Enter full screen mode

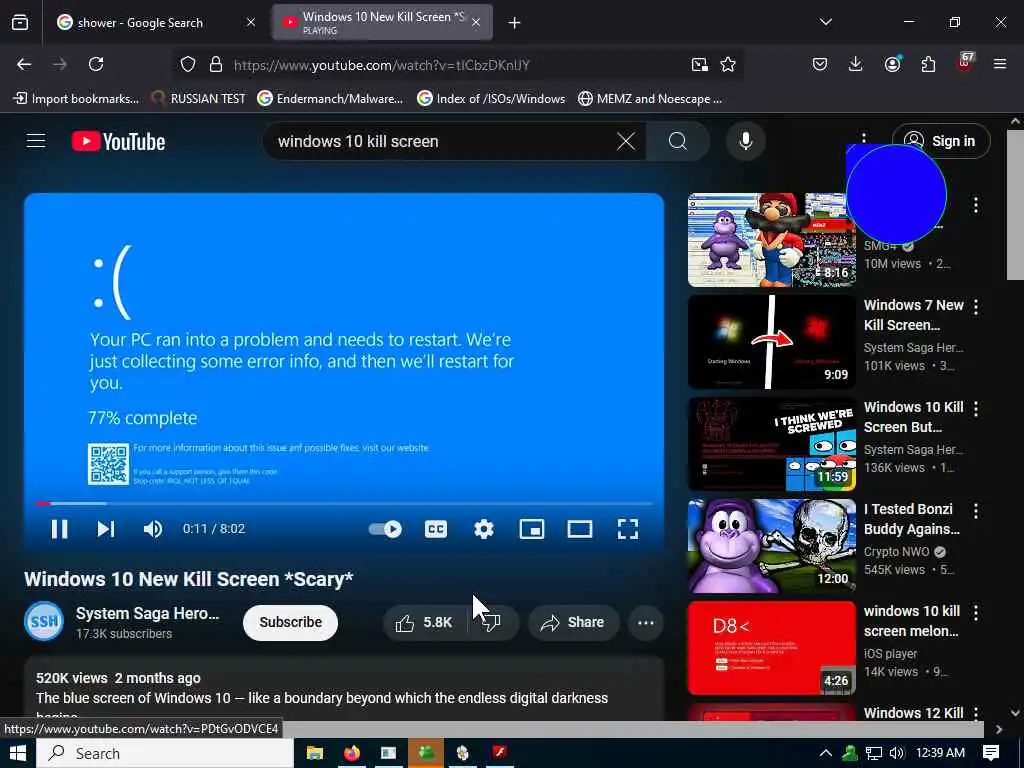coord(628,529)
